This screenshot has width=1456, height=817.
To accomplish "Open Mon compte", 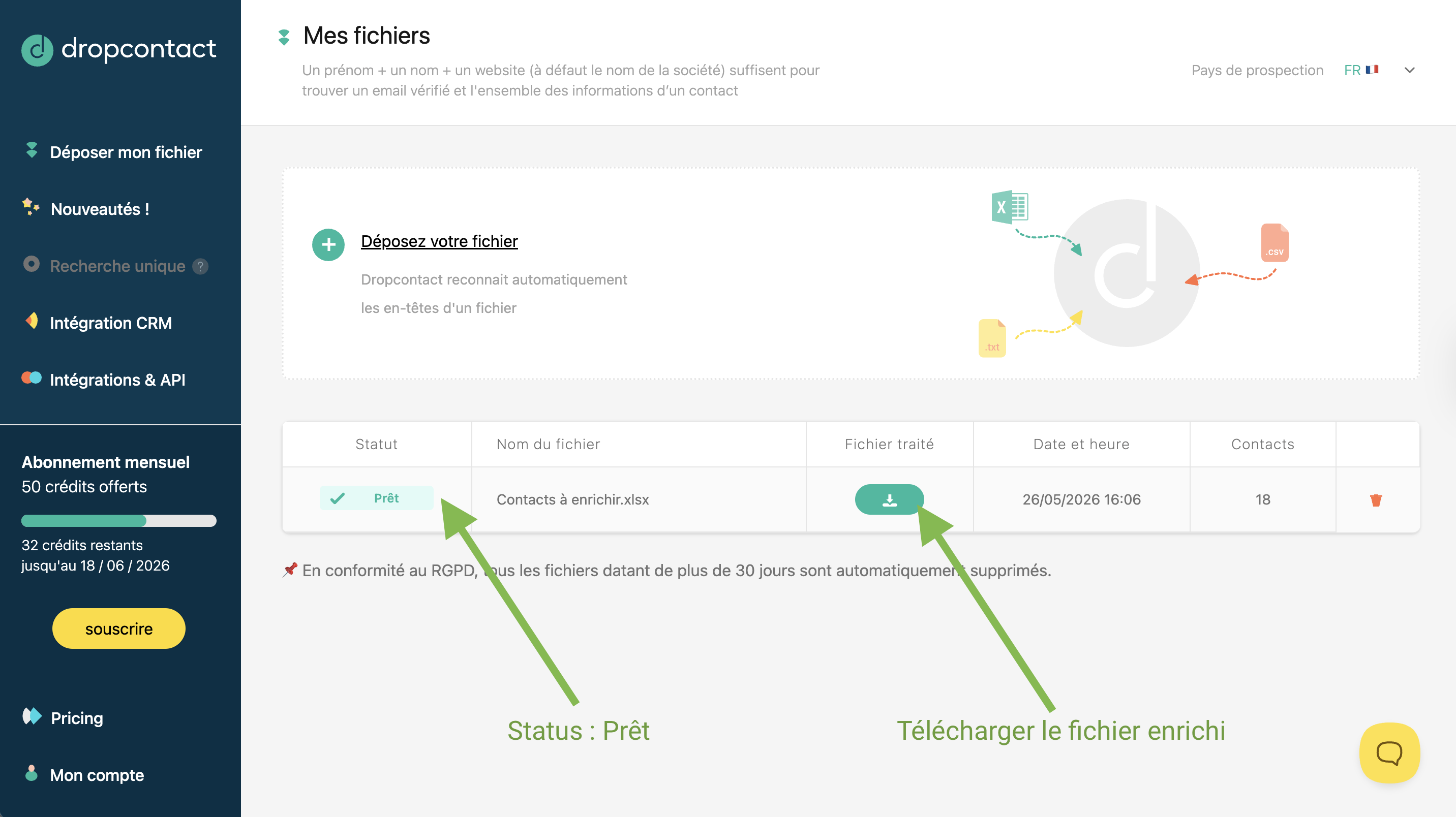I will coord(97,775).
